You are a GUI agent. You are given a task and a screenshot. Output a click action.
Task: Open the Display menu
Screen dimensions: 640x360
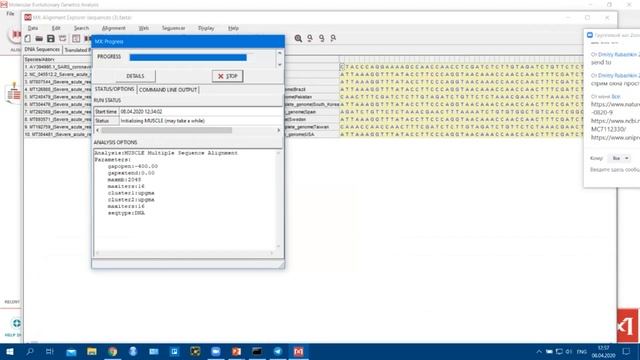tap(206, 28)
